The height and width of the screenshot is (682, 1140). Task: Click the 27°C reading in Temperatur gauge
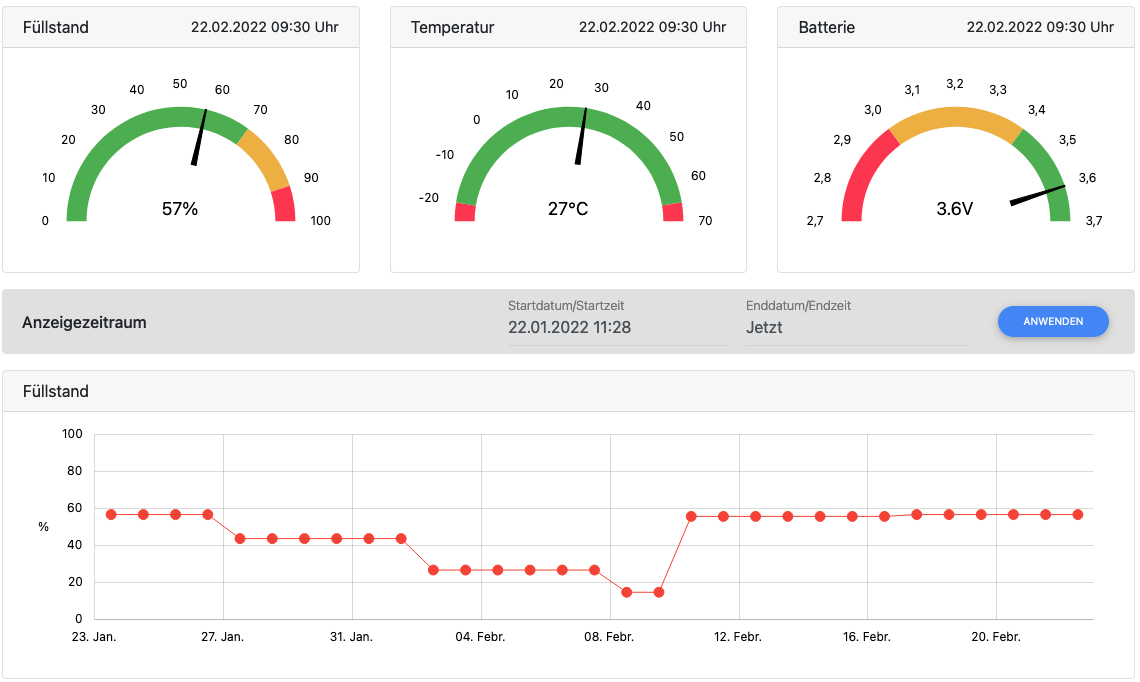click(x=568, y=209)
